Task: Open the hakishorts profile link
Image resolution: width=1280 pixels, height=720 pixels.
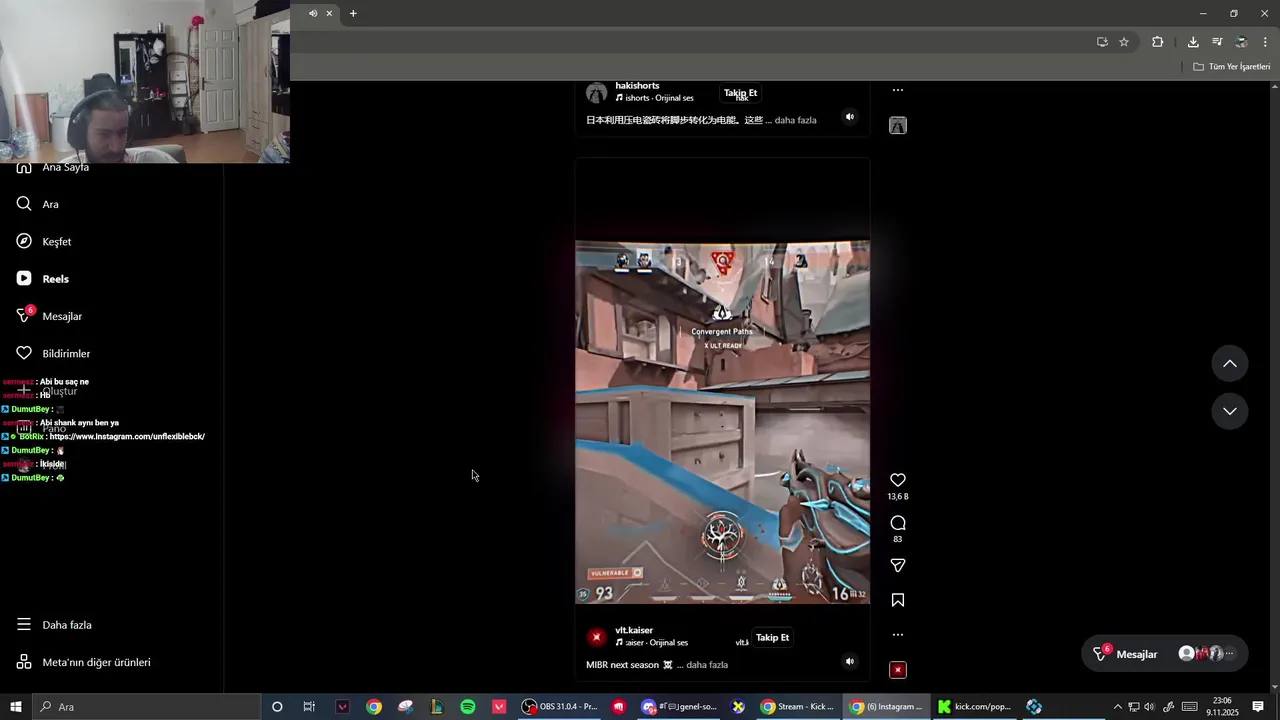Action: [637, 86]
